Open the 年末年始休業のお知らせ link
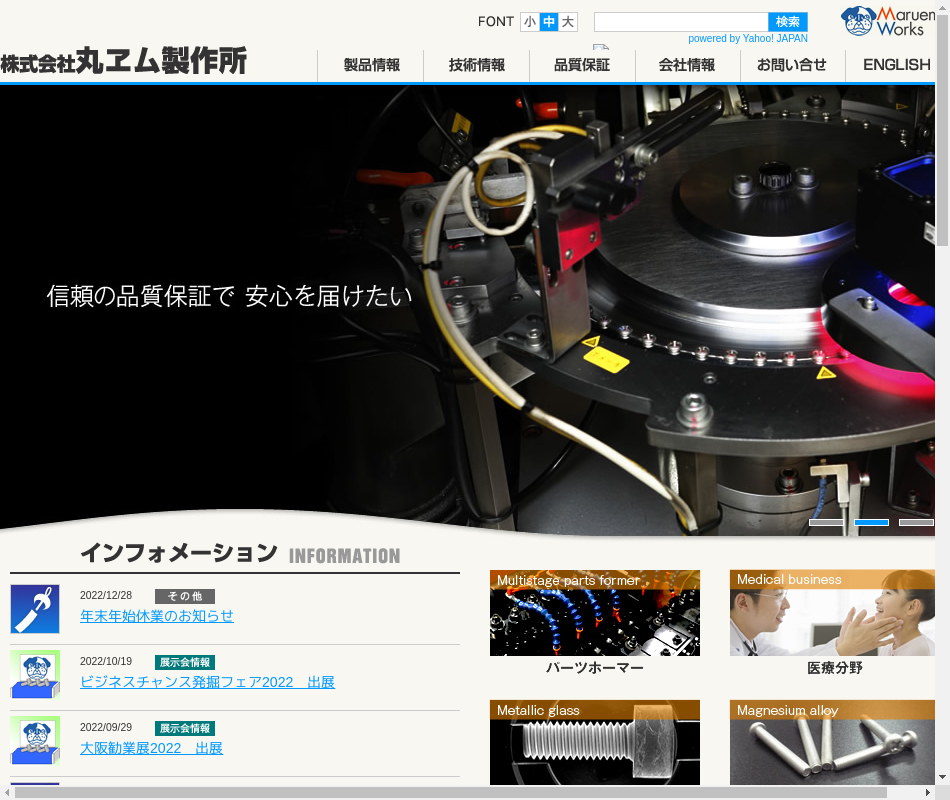Viewport: 950px width, 800px height. click(157, 616)
